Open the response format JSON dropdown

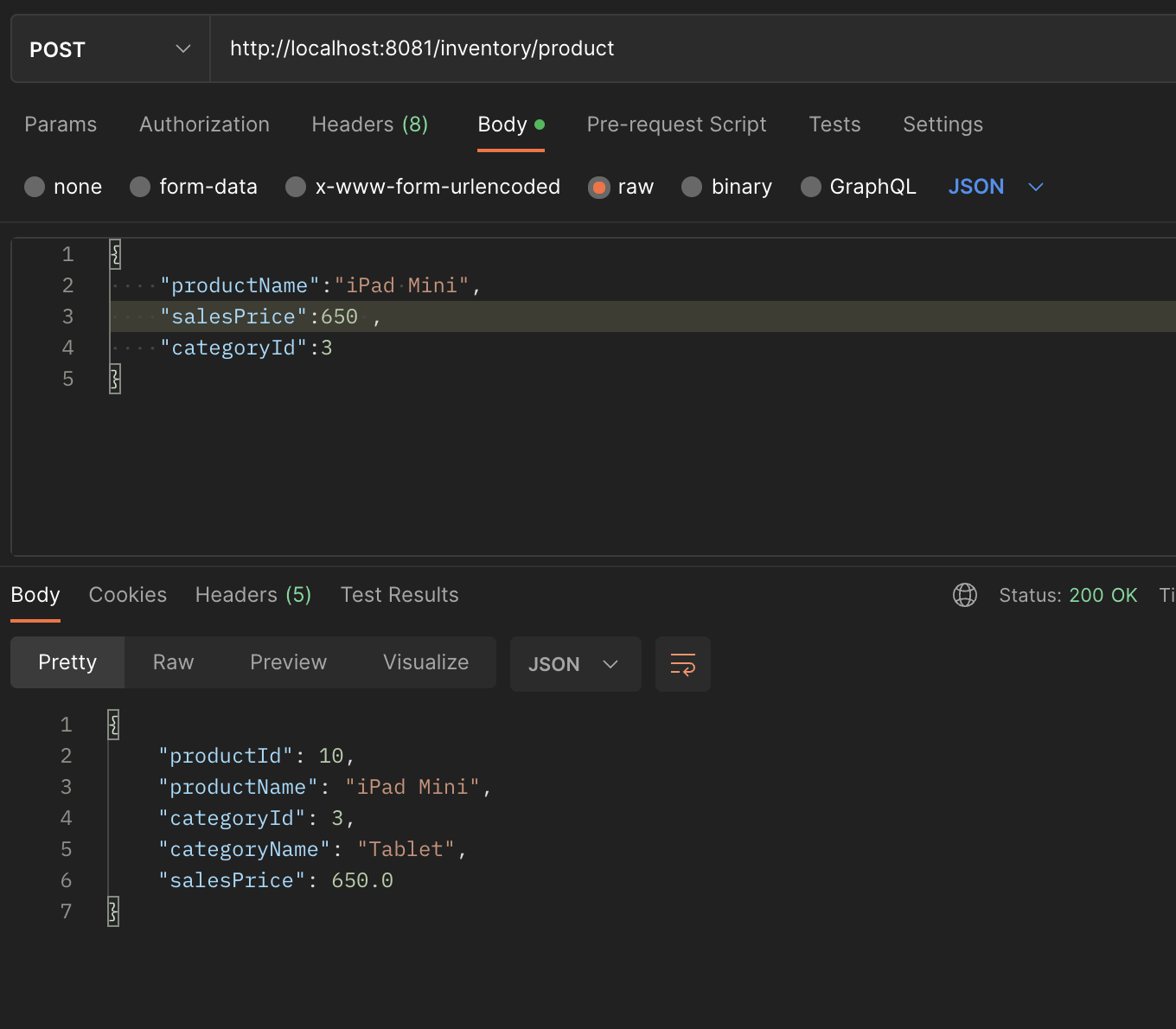coord(575,664)
